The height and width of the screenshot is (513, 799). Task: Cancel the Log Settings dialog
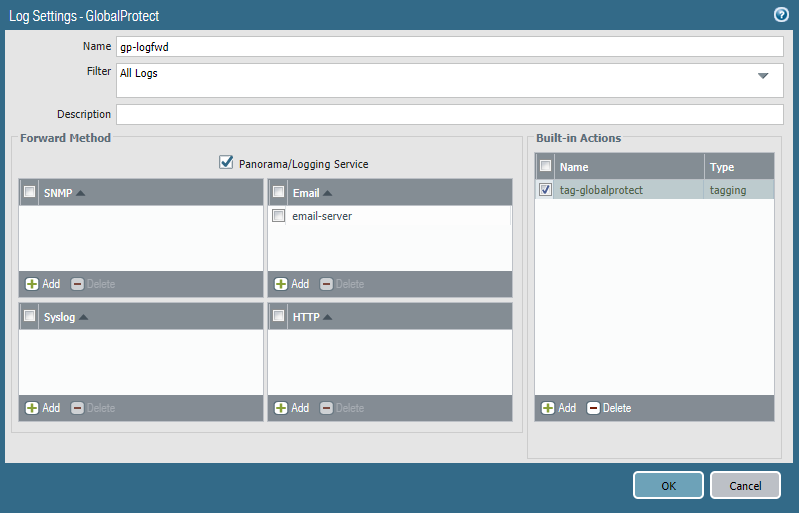(745, 486)
